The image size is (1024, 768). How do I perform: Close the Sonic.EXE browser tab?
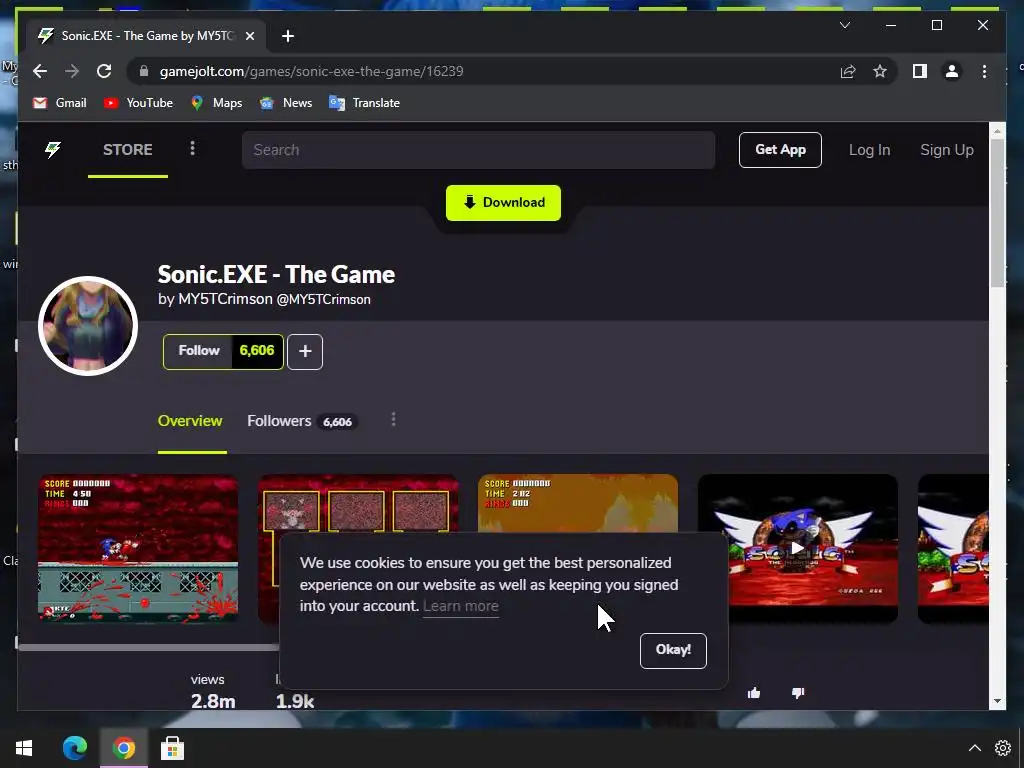[x=249, y=36]
